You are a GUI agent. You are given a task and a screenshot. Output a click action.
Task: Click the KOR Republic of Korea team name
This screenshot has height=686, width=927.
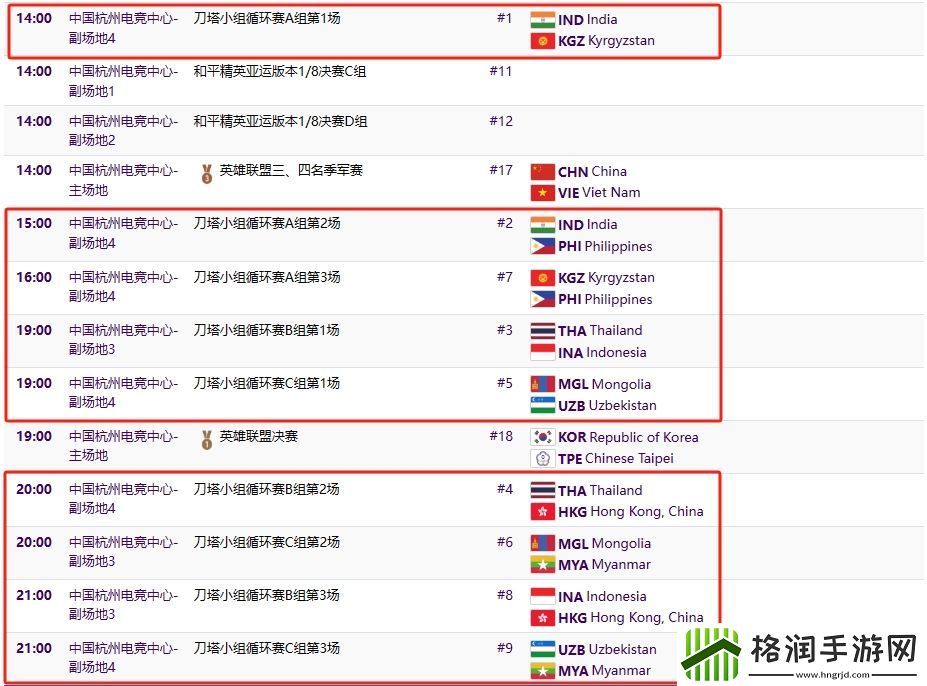pyautogui.click(x=626, y=437)
